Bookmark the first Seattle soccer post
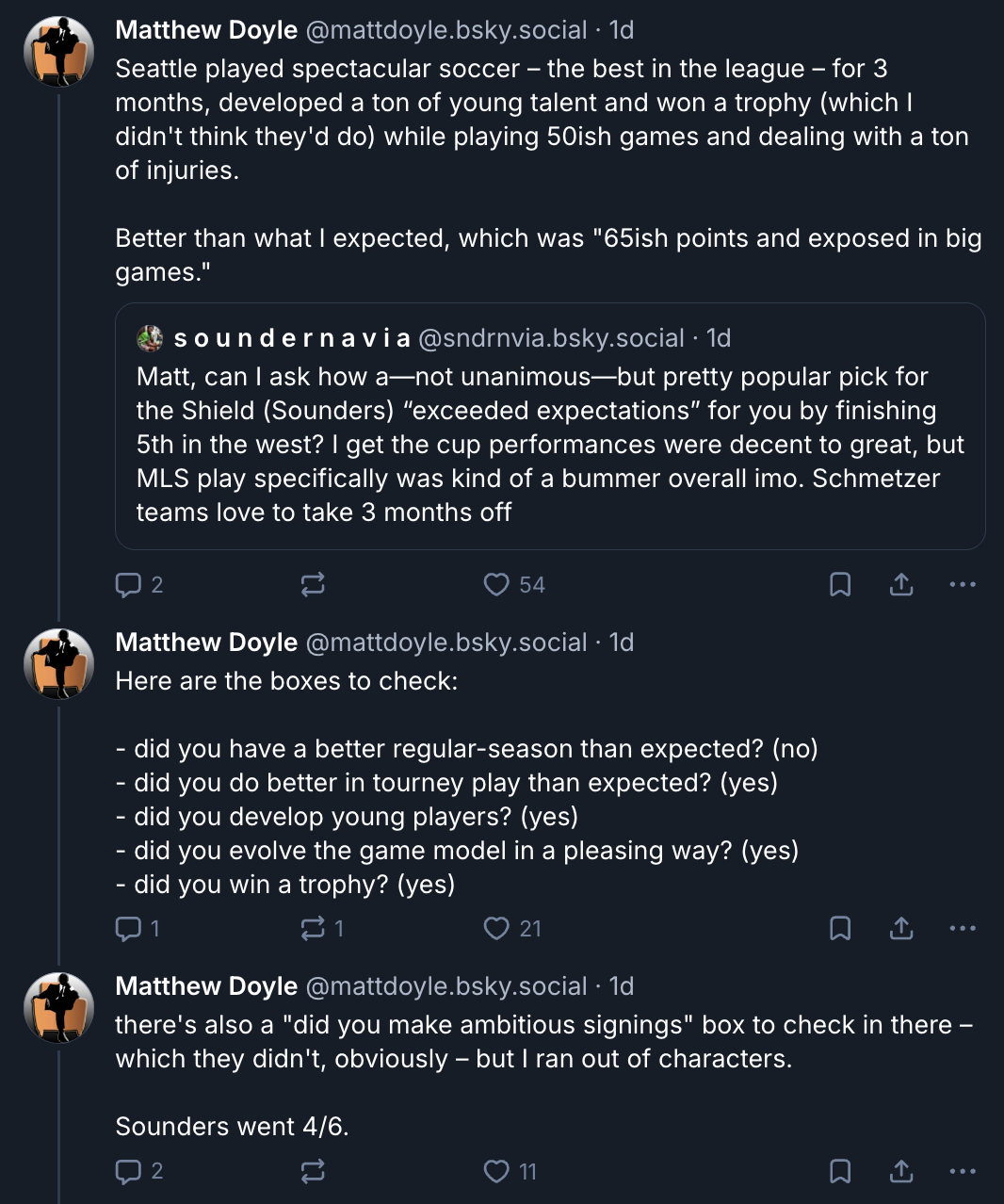 pyautogui.click(x=840, y=585)
